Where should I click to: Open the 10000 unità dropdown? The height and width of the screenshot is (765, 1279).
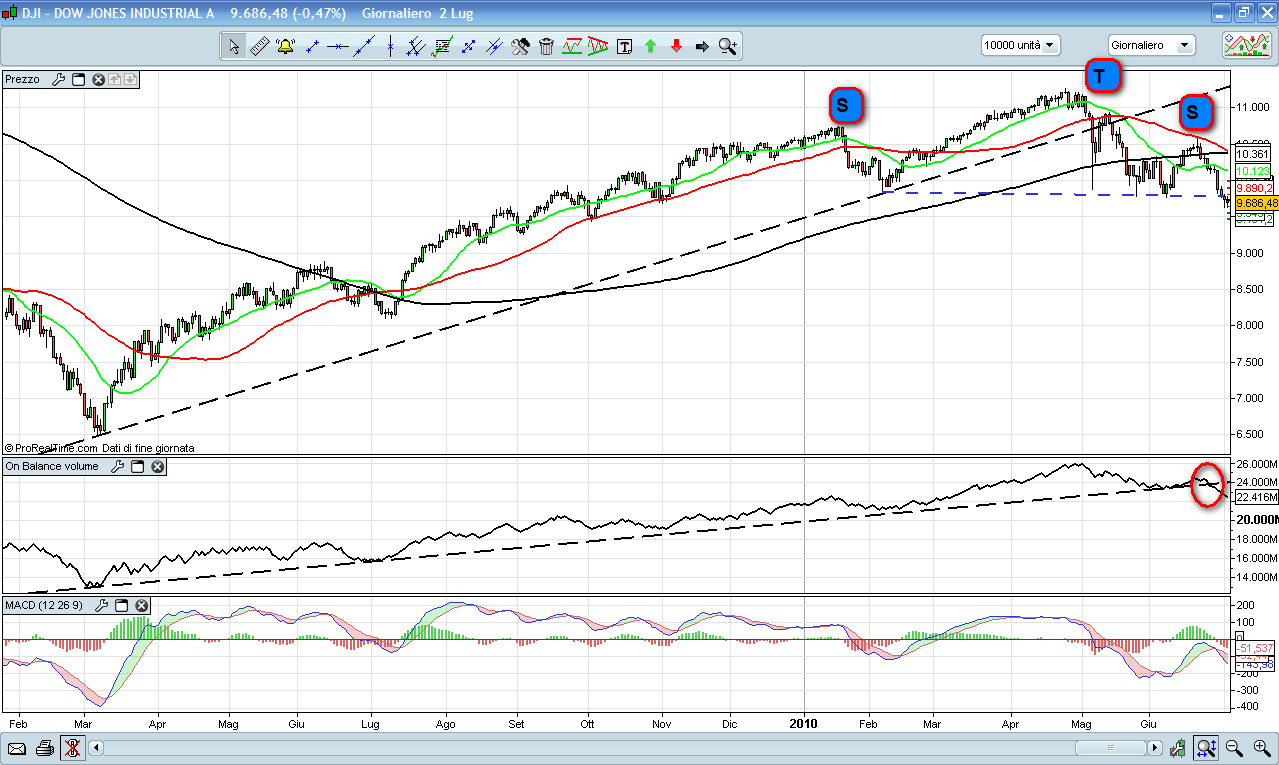point(1020,45)
